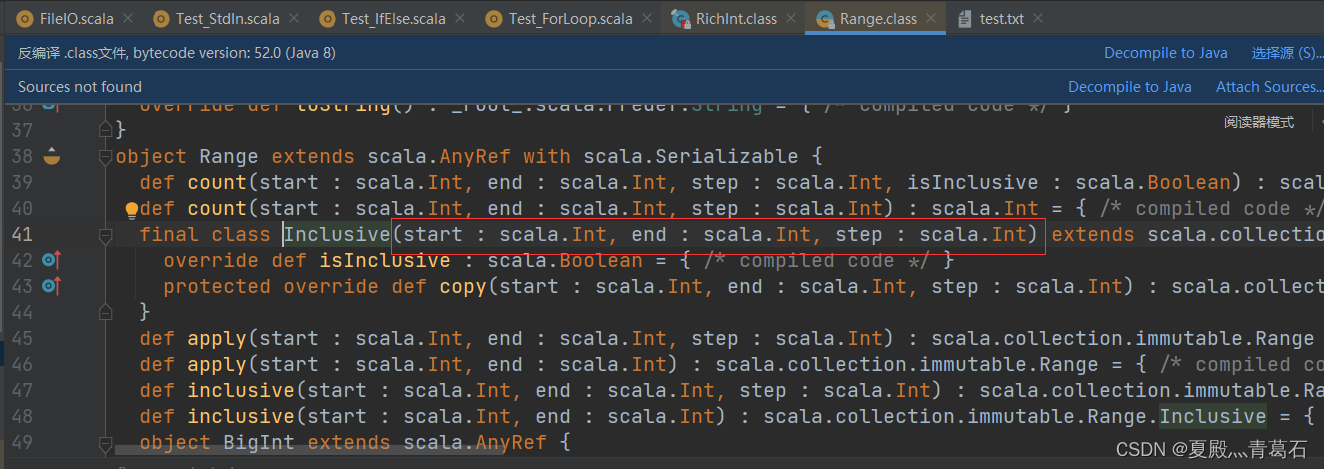The width and height of the screenshot is (1324, 469).
Task: Switch to the Test_IfElse.scala tab
Action: coord(394,19)
